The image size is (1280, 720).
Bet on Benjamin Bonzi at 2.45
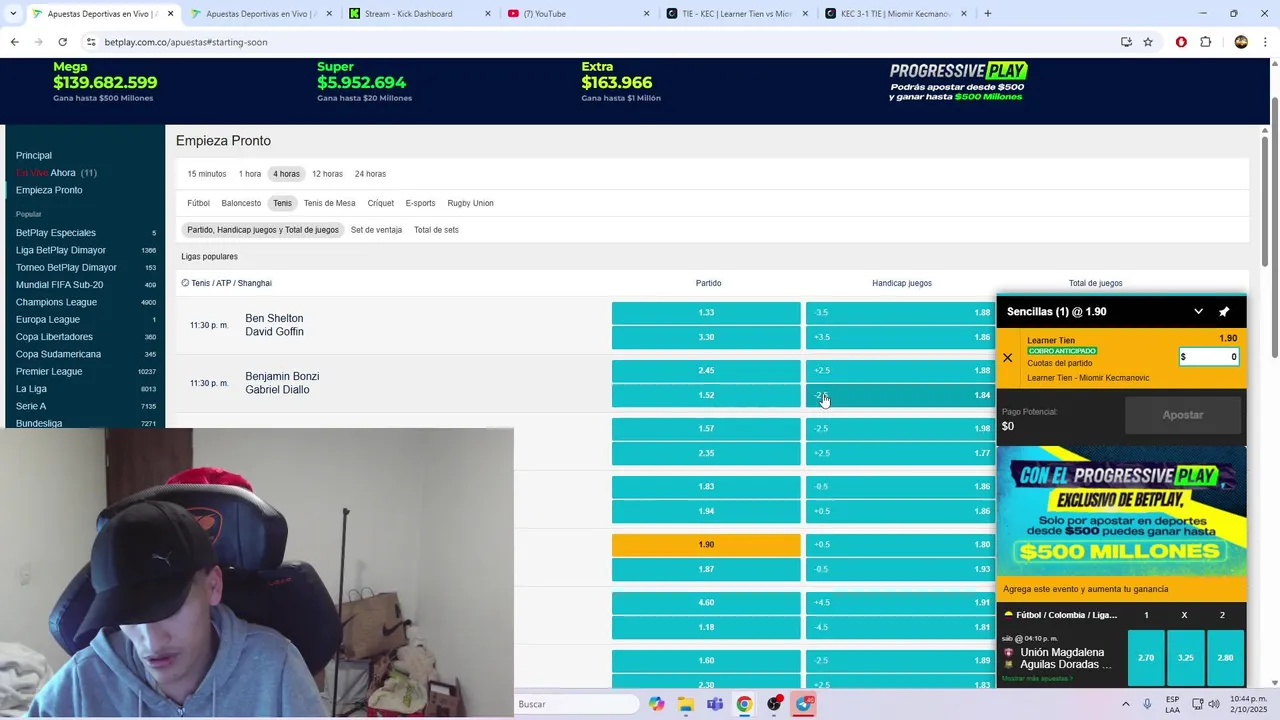(706, 371)
